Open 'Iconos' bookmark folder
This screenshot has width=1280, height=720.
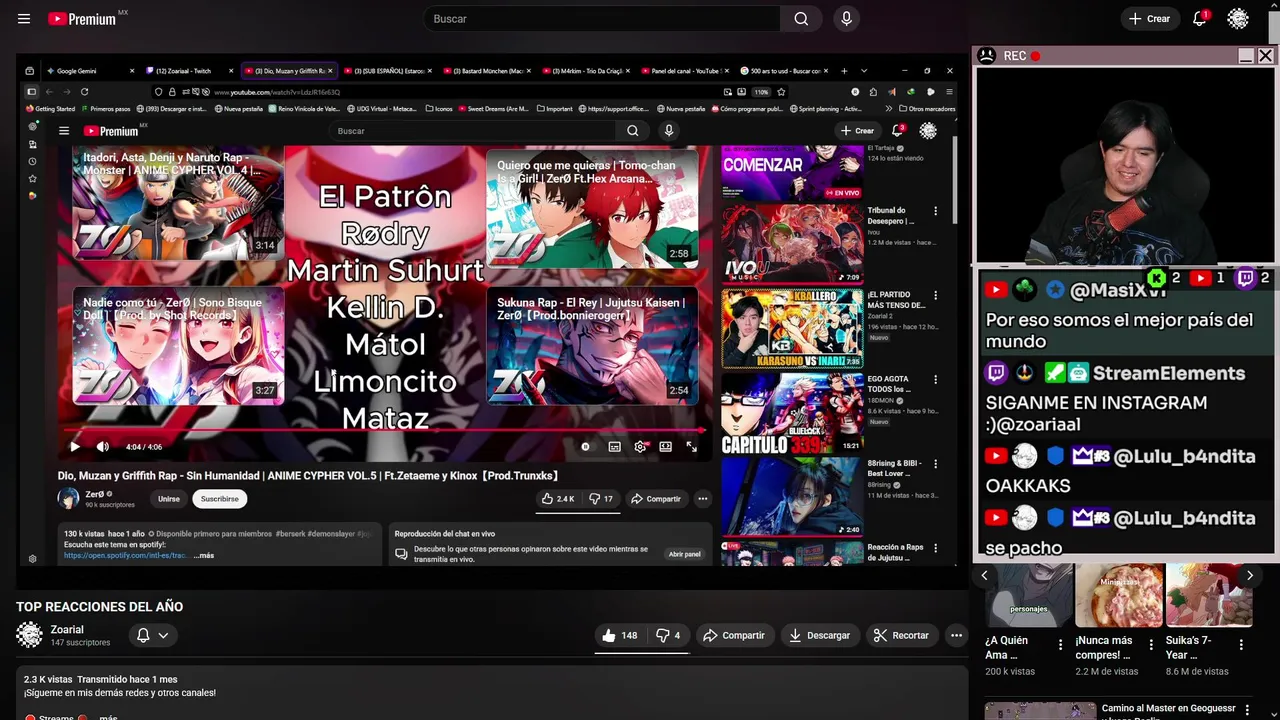[439, 108]
